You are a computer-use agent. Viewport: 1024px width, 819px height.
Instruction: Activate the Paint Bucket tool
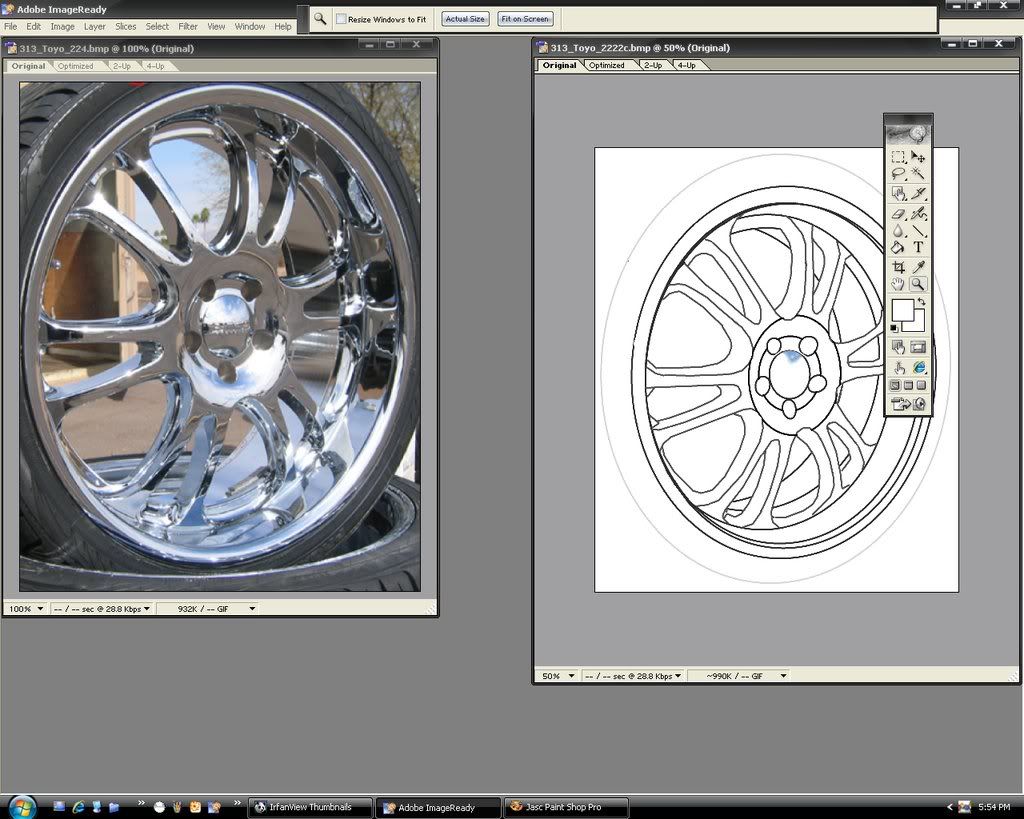[898, 247]
